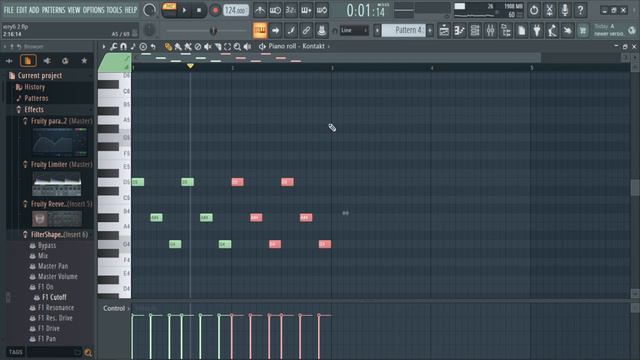
Task: Toggle the magnet snap option in piano roll
Action: [x=123, y=47]
